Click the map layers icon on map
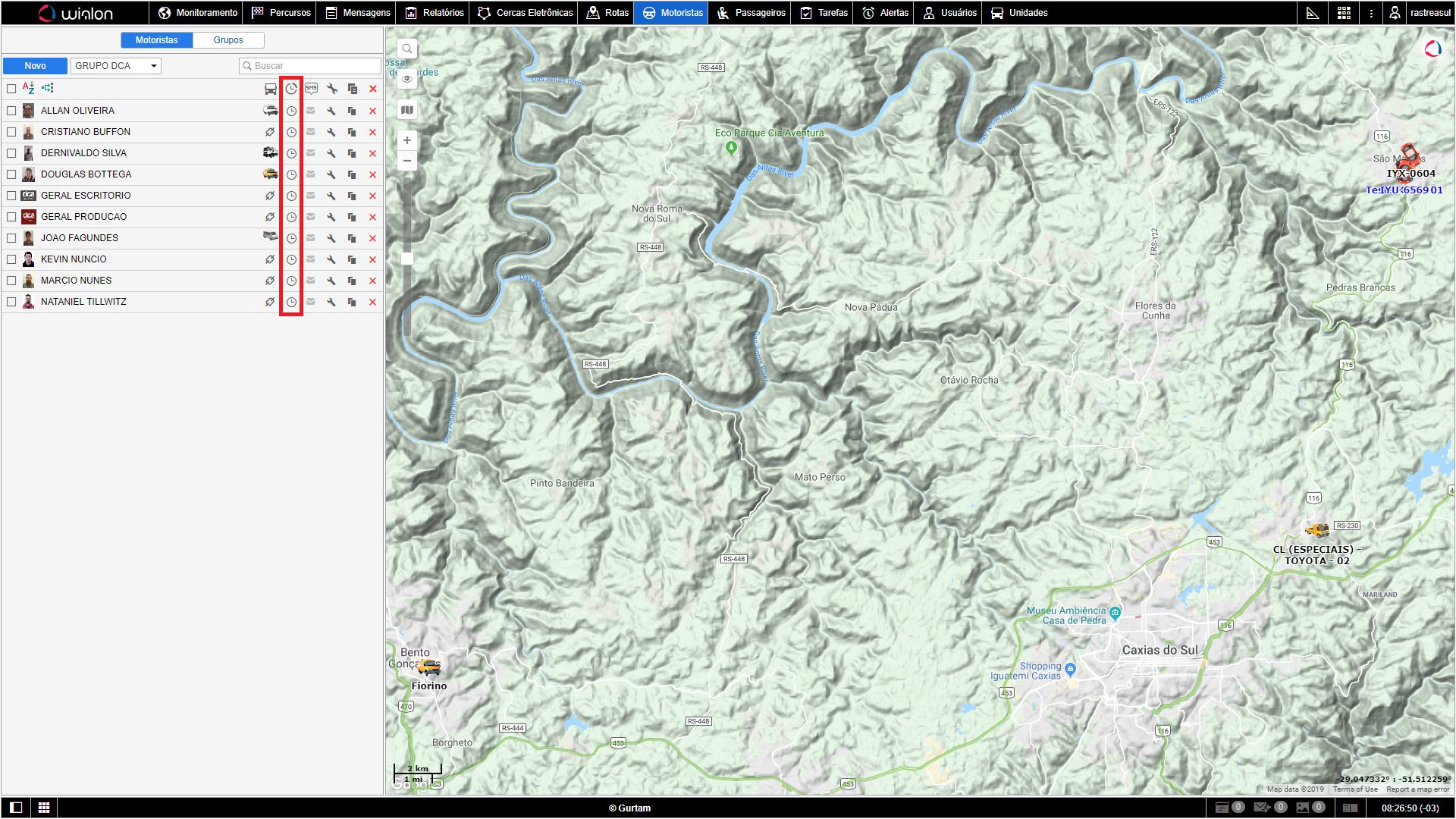The width and height of the screenshot is (1456, 819). 407,110
